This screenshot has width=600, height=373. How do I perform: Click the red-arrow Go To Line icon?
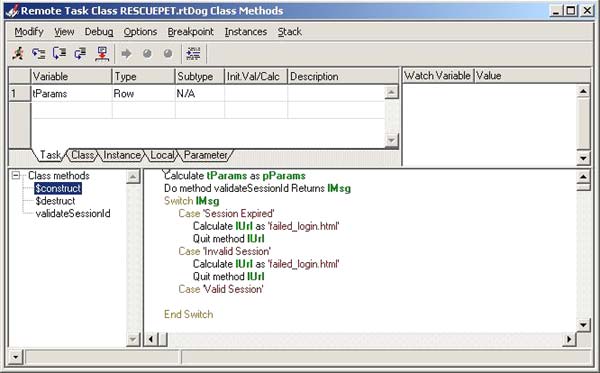[102, 54]
